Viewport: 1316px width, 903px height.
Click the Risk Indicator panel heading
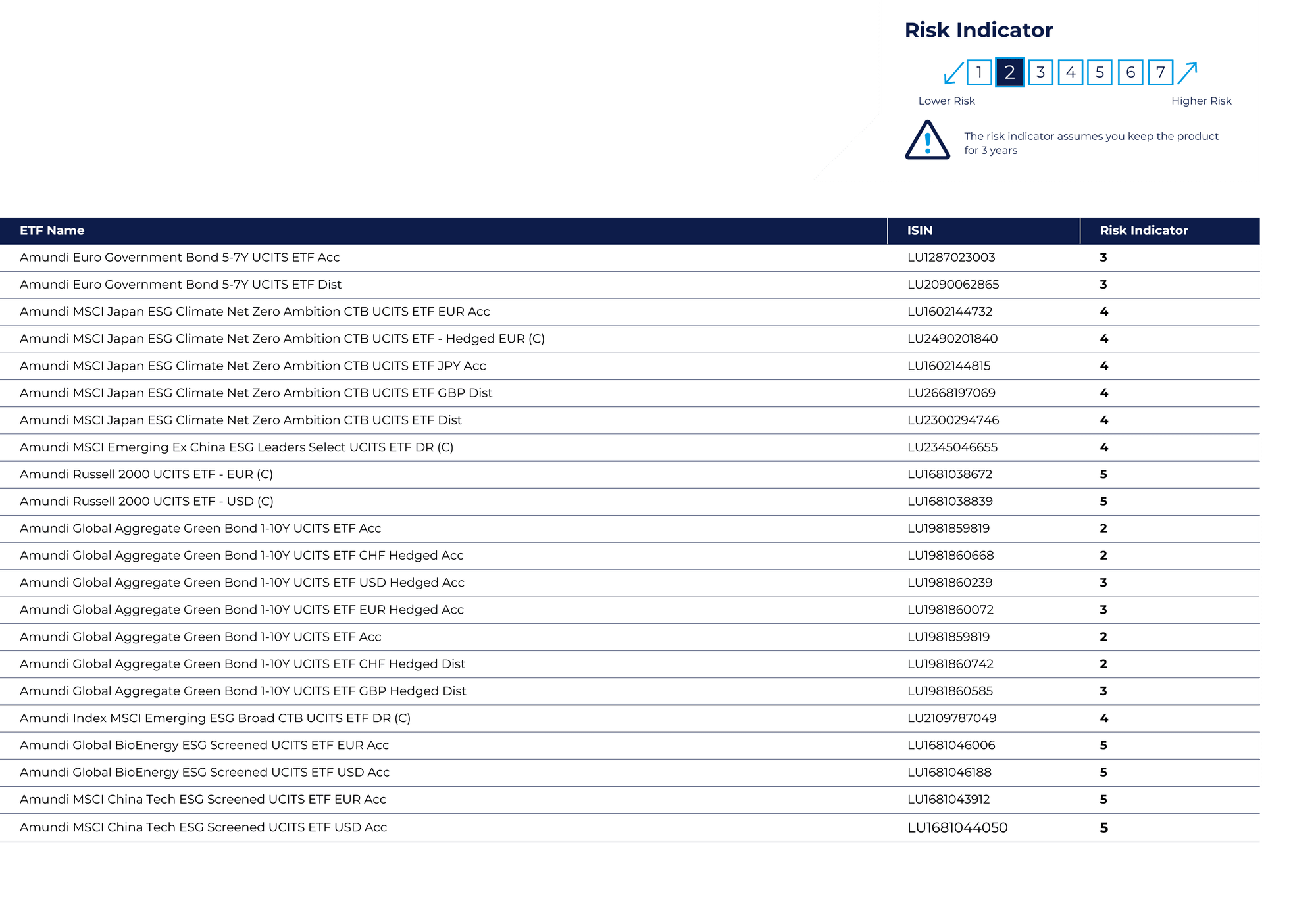pos(978,30)
